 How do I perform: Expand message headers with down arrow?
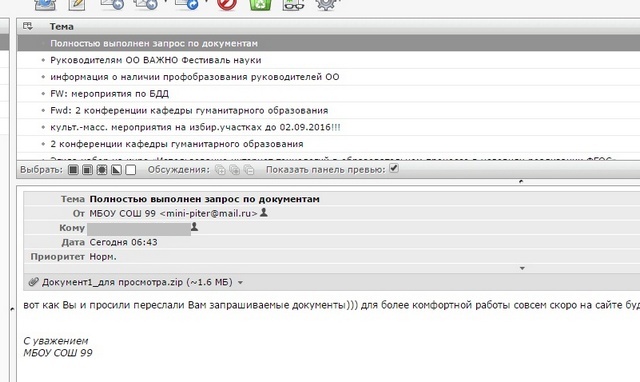coord(522,268)
